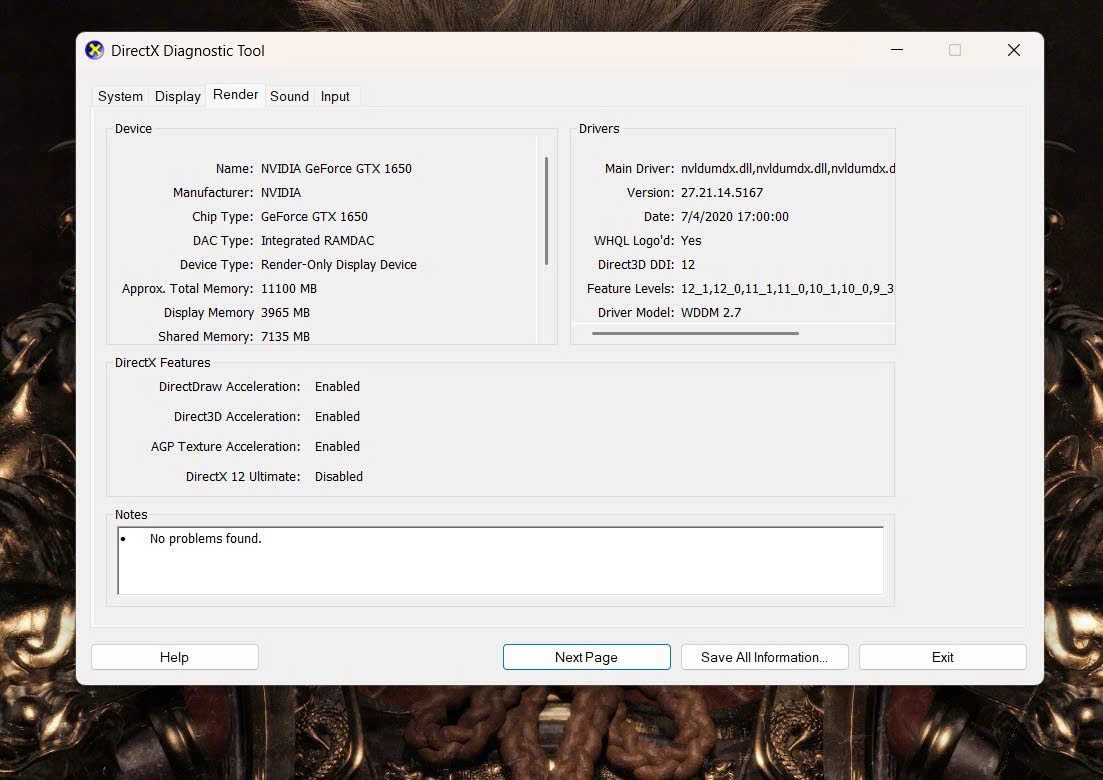Click the driver version 27.21.14.5167 text
The image size is (1103, 780).
[x=722, y=192]
